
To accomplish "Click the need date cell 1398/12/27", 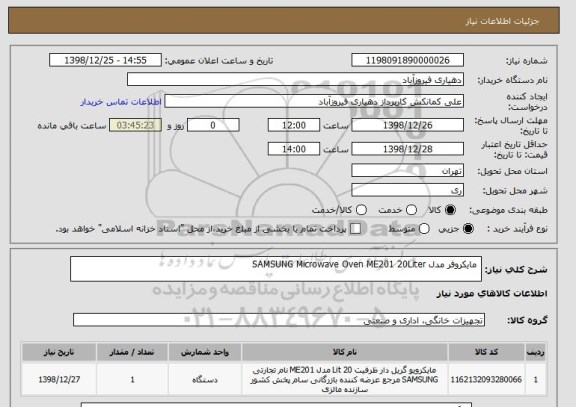I will (59, 379).
